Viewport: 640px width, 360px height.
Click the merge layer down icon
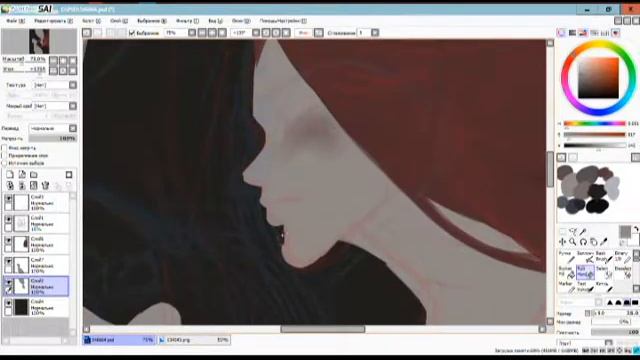(22, 186)
